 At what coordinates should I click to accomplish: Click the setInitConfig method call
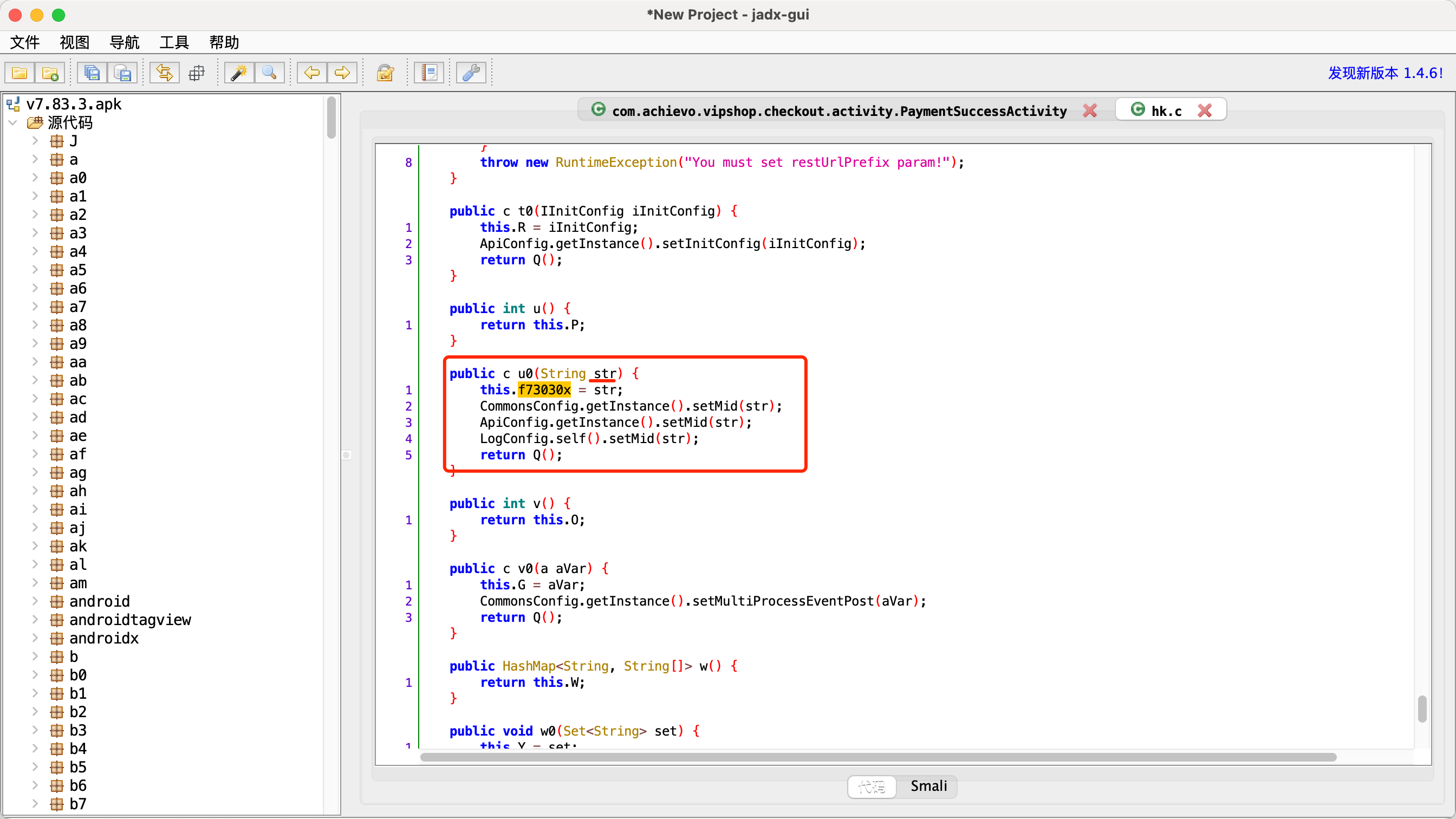[711, 244]
